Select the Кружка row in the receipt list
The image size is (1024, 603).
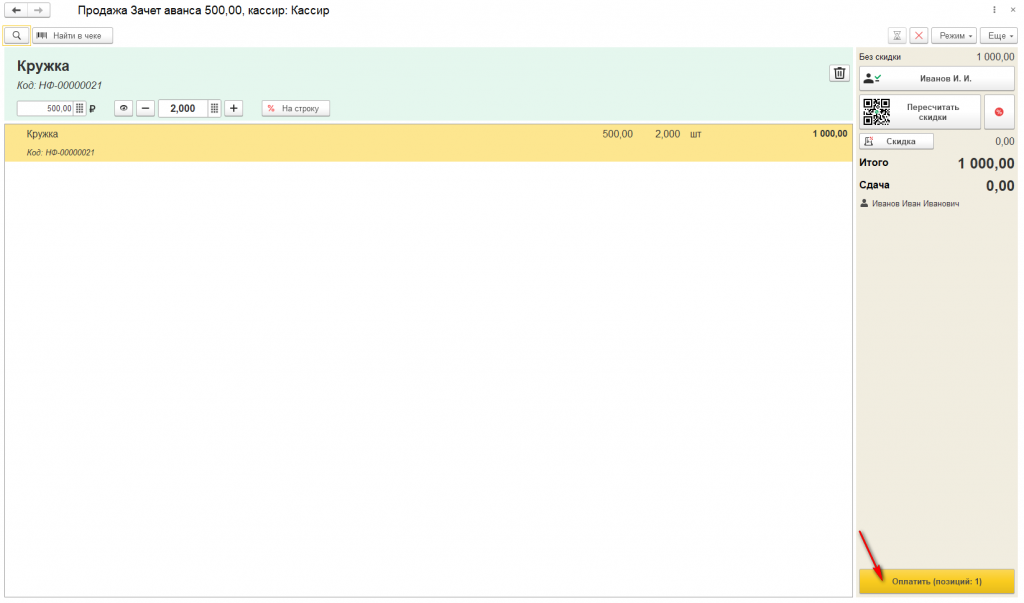428,143
